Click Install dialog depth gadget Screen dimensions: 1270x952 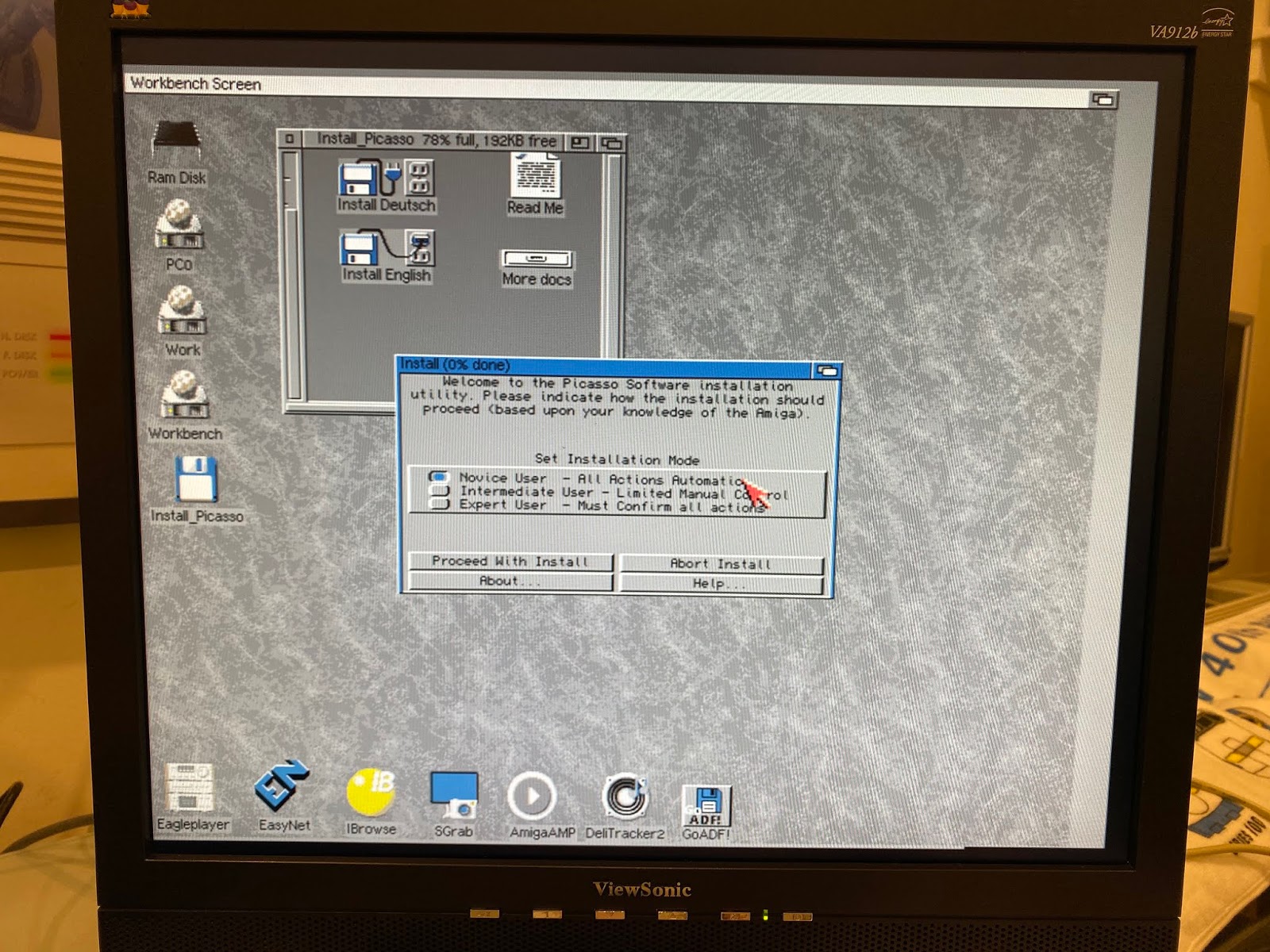pos(826,370)
